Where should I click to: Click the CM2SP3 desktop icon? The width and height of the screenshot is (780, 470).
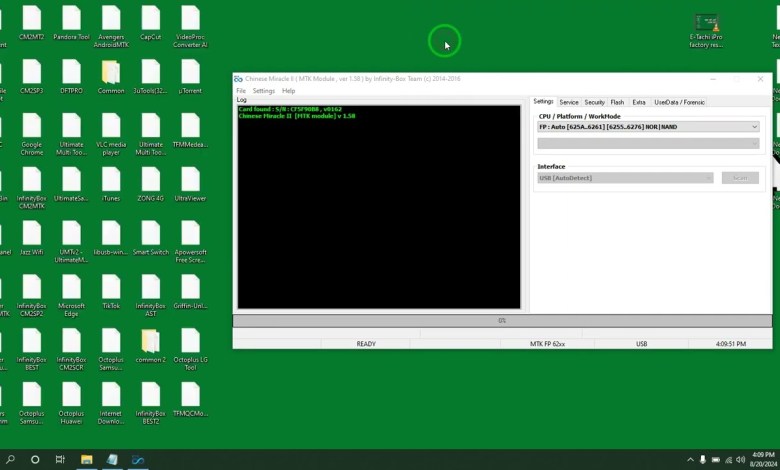point(32,77)
